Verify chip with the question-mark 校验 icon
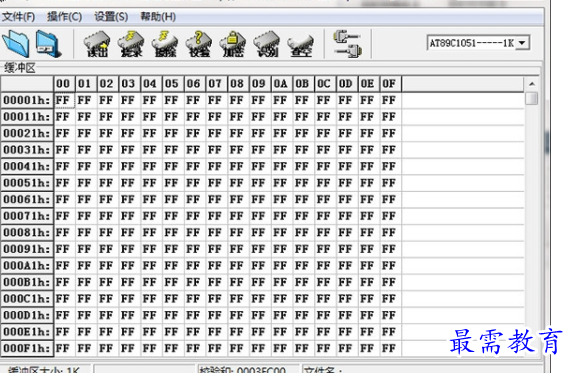The width and height of the screenshot is (571, 373). pyautogui.click(x=199, y=44)
